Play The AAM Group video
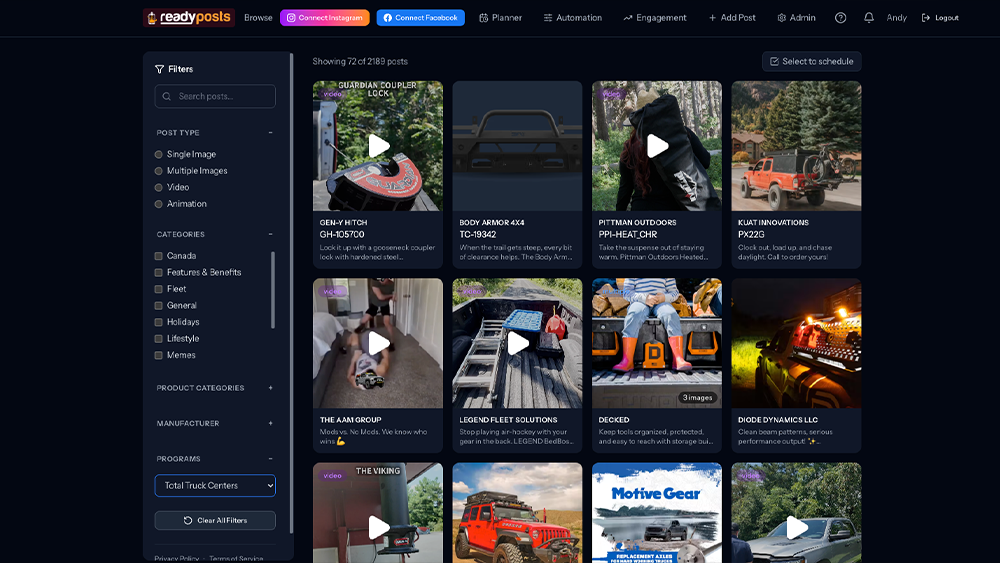Screen dimensions: 1000x563 pos(378,343)
